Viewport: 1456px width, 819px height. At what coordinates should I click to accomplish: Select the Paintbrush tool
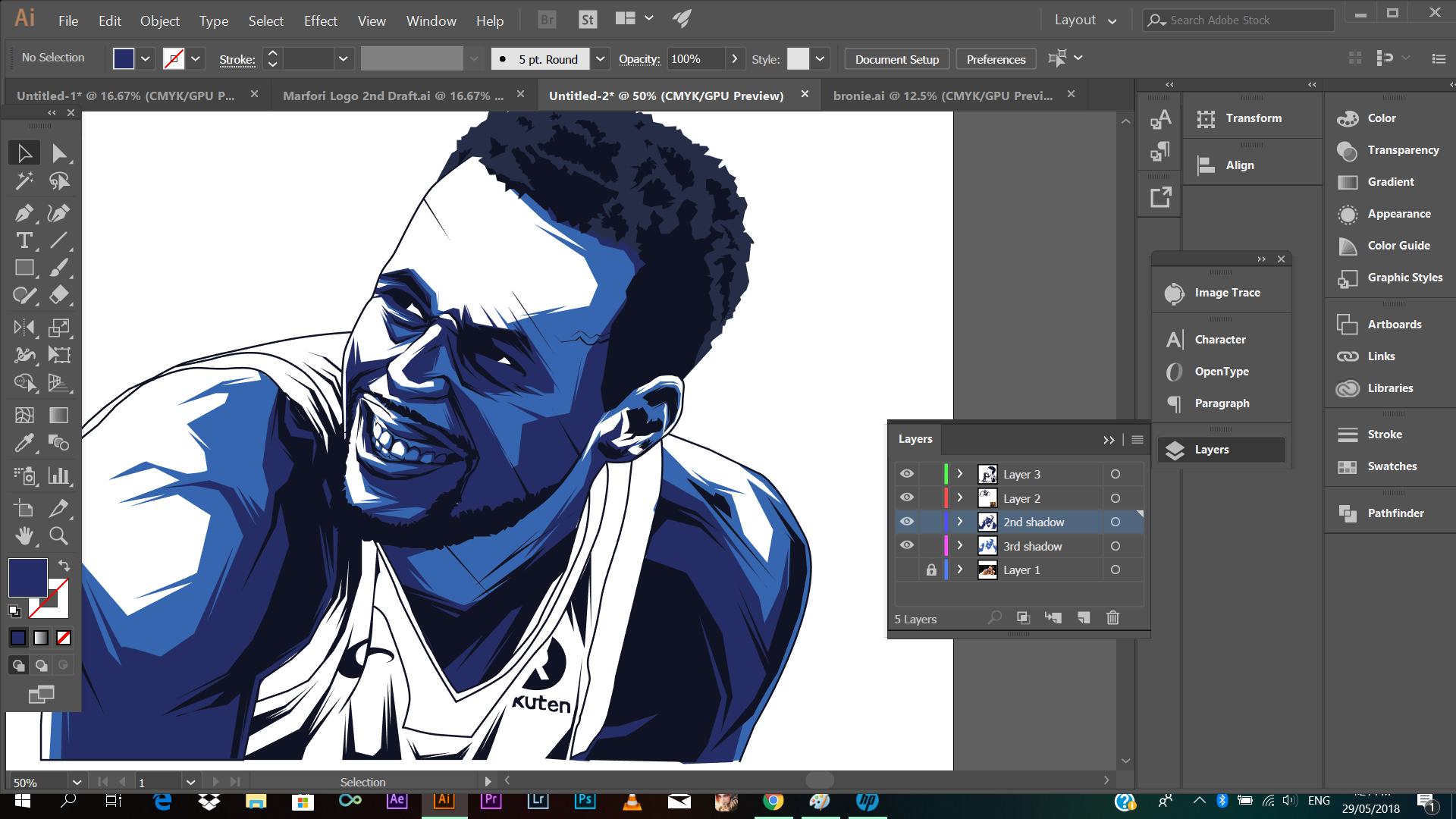pyautogui.click(x=59, y=268)
